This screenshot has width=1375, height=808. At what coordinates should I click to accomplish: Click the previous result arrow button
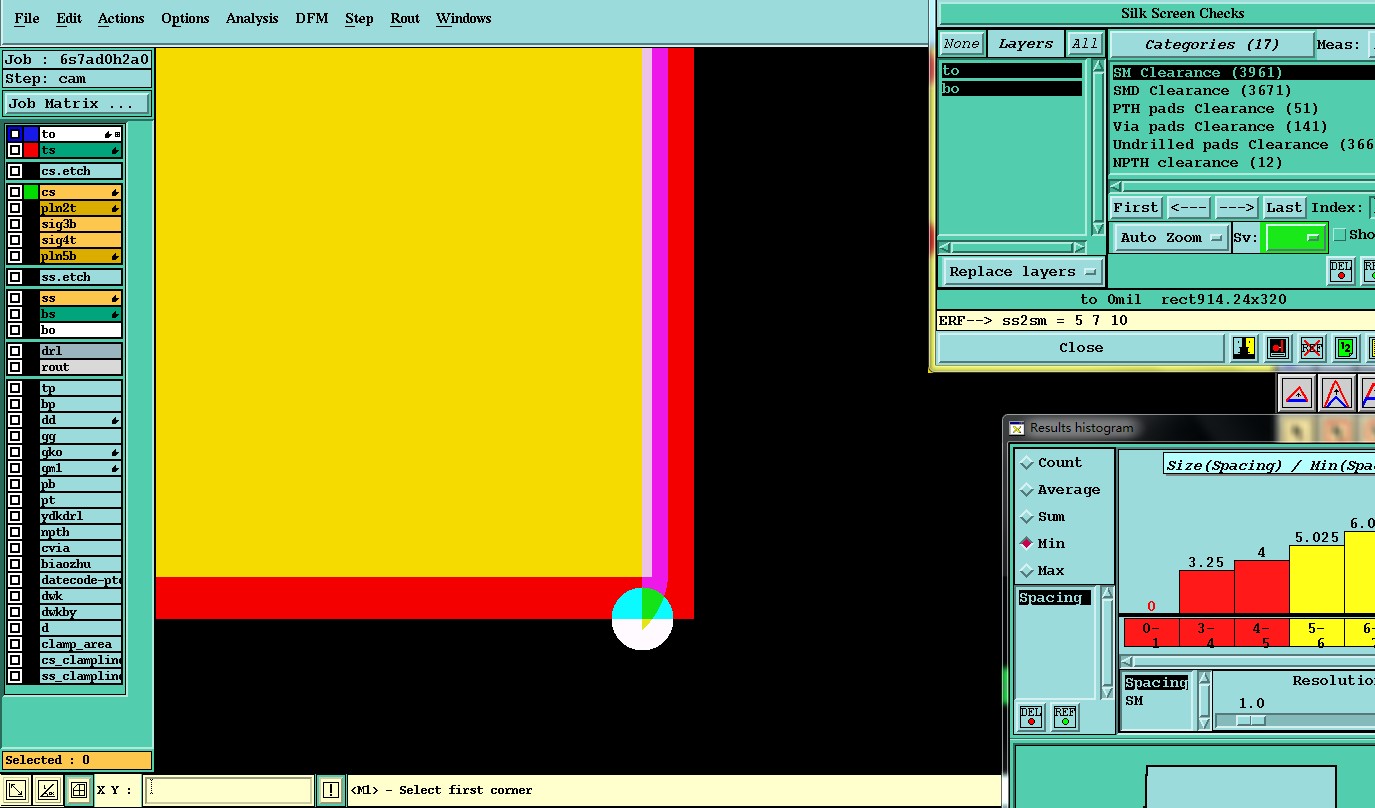click(x=1188, y=207)
